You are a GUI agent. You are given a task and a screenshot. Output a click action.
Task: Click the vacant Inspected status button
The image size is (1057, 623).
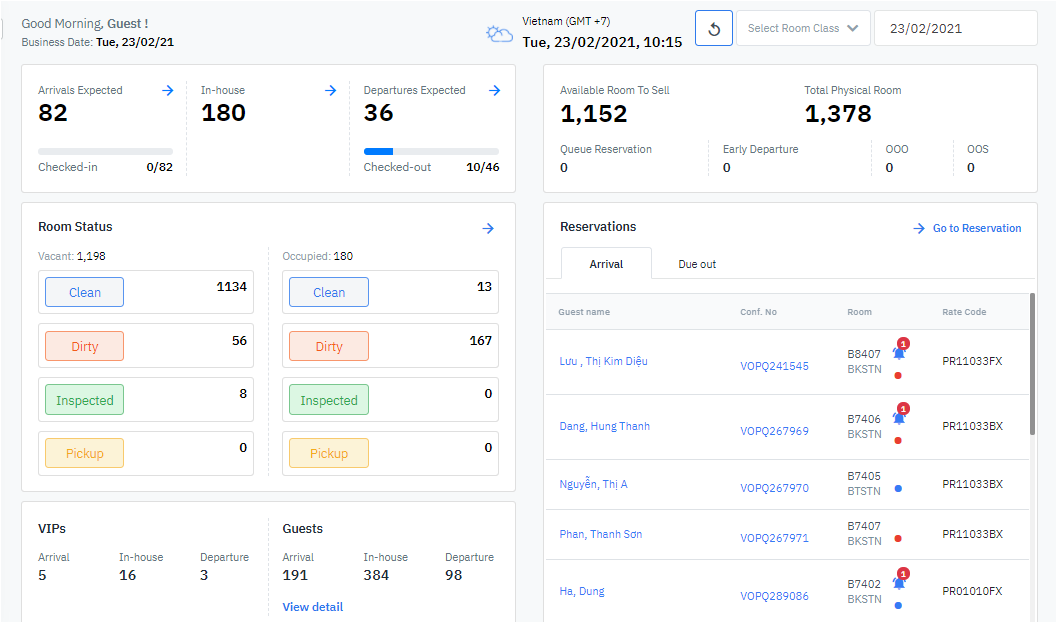coord(85,400)
